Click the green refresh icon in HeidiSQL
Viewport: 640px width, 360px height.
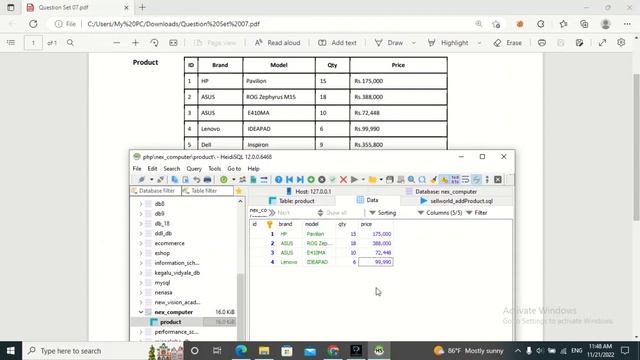point(224,180)
